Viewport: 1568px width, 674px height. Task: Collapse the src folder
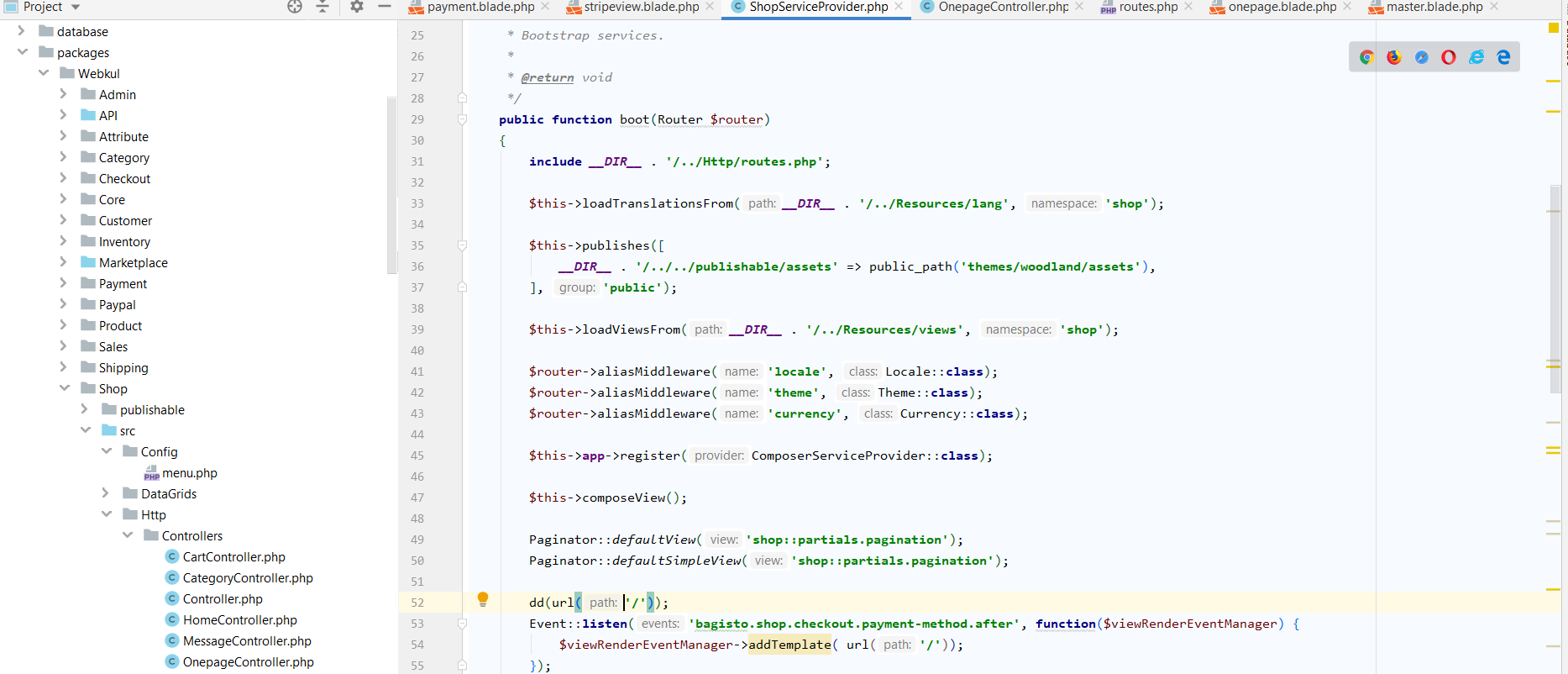[x=85, y=430]
